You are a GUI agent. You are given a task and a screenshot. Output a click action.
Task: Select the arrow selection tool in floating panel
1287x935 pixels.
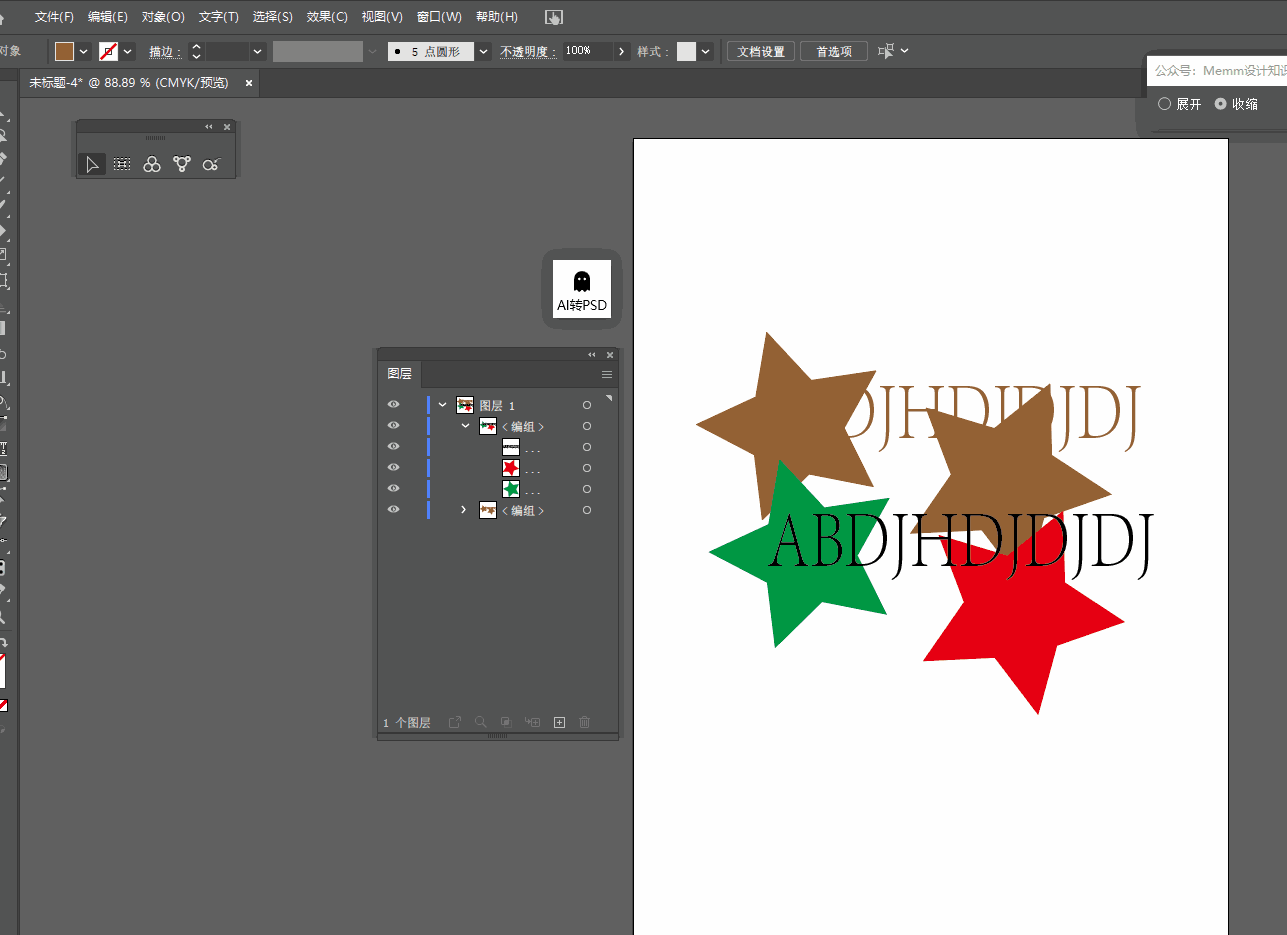pos(92,164)
